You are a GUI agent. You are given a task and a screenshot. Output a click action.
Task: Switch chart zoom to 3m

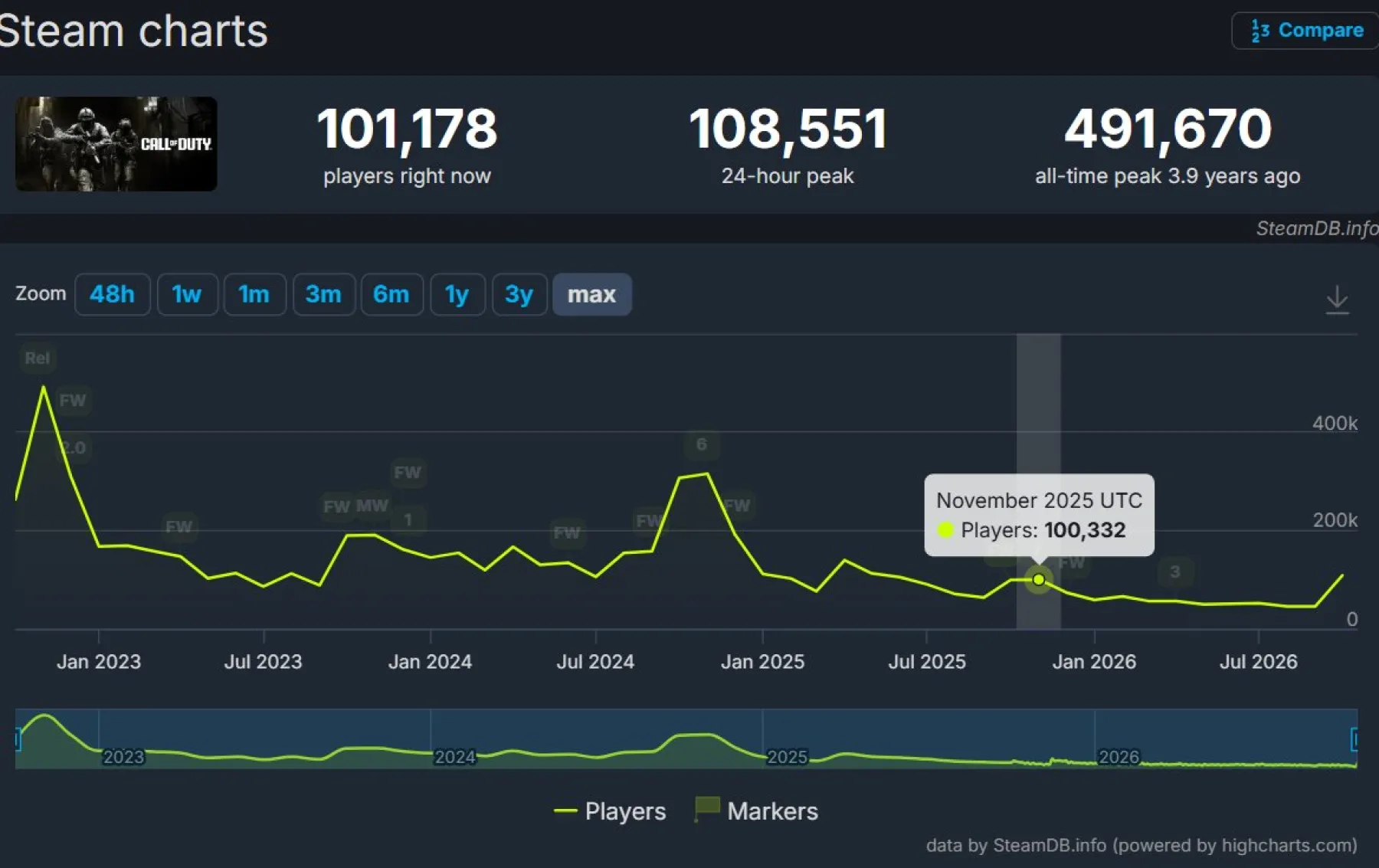coord(323,294)
